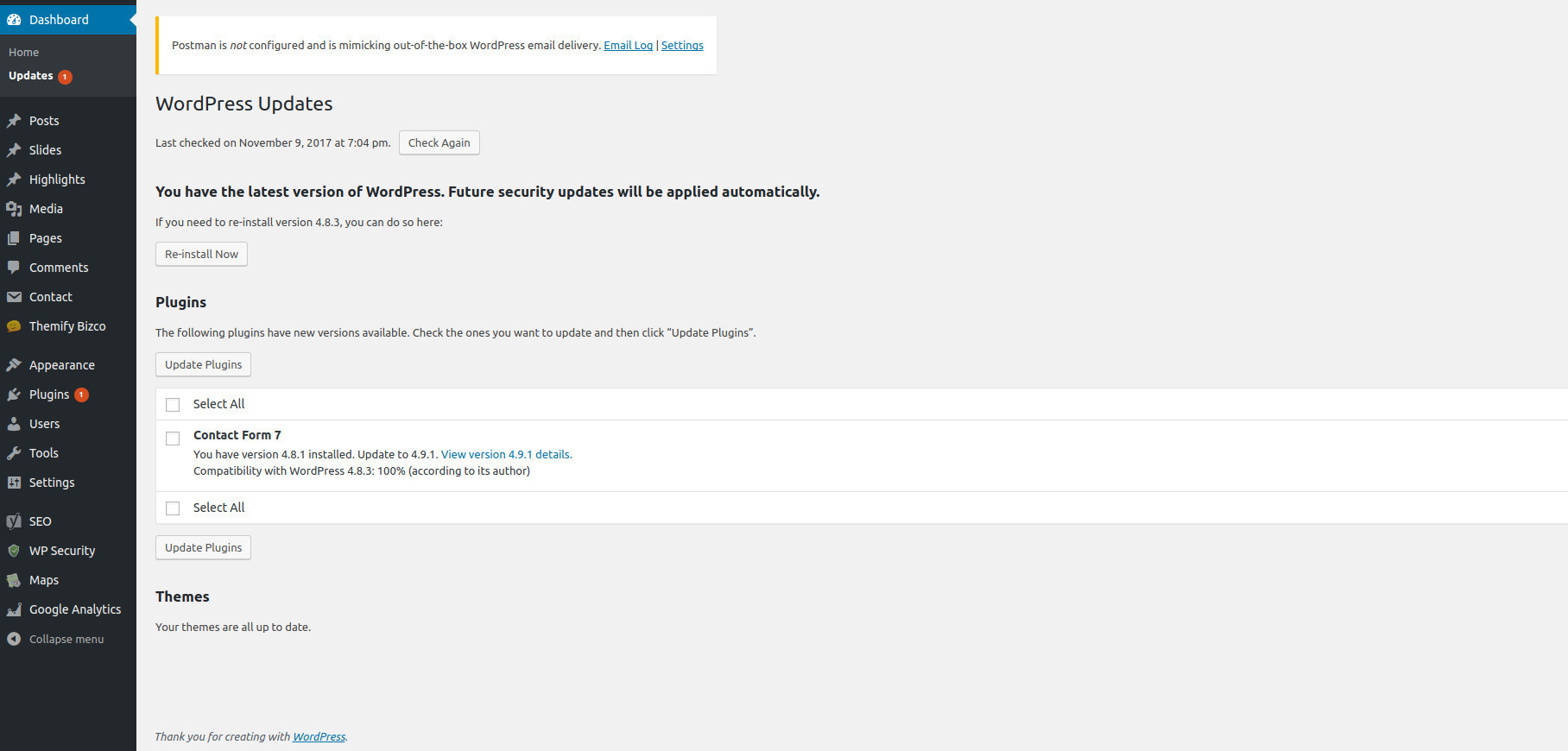Click the Themify Bizco icon

pyautogui.click(x=14, y=326)
